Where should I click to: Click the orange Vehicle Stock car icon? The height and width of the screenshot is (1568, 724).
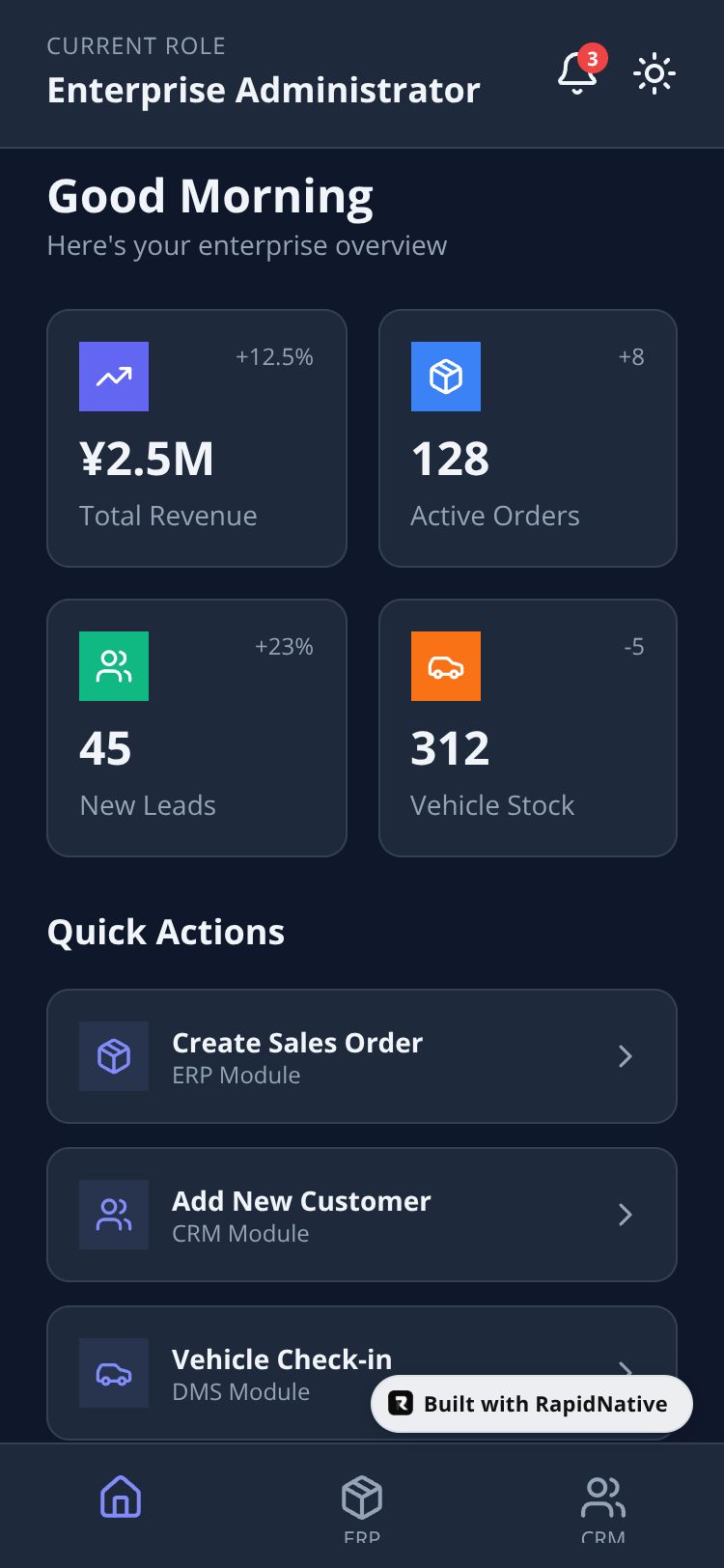click(446, 666)
